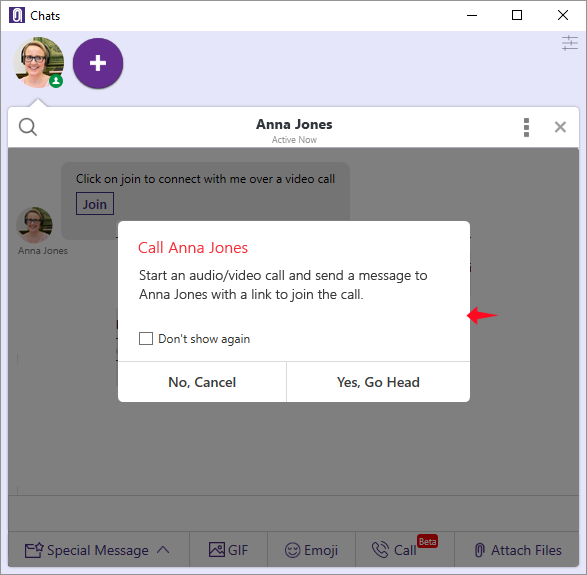This screenshot has width=587, height=575.
Task: Click the Chats app logo icon
Action: tap(16, 15)
